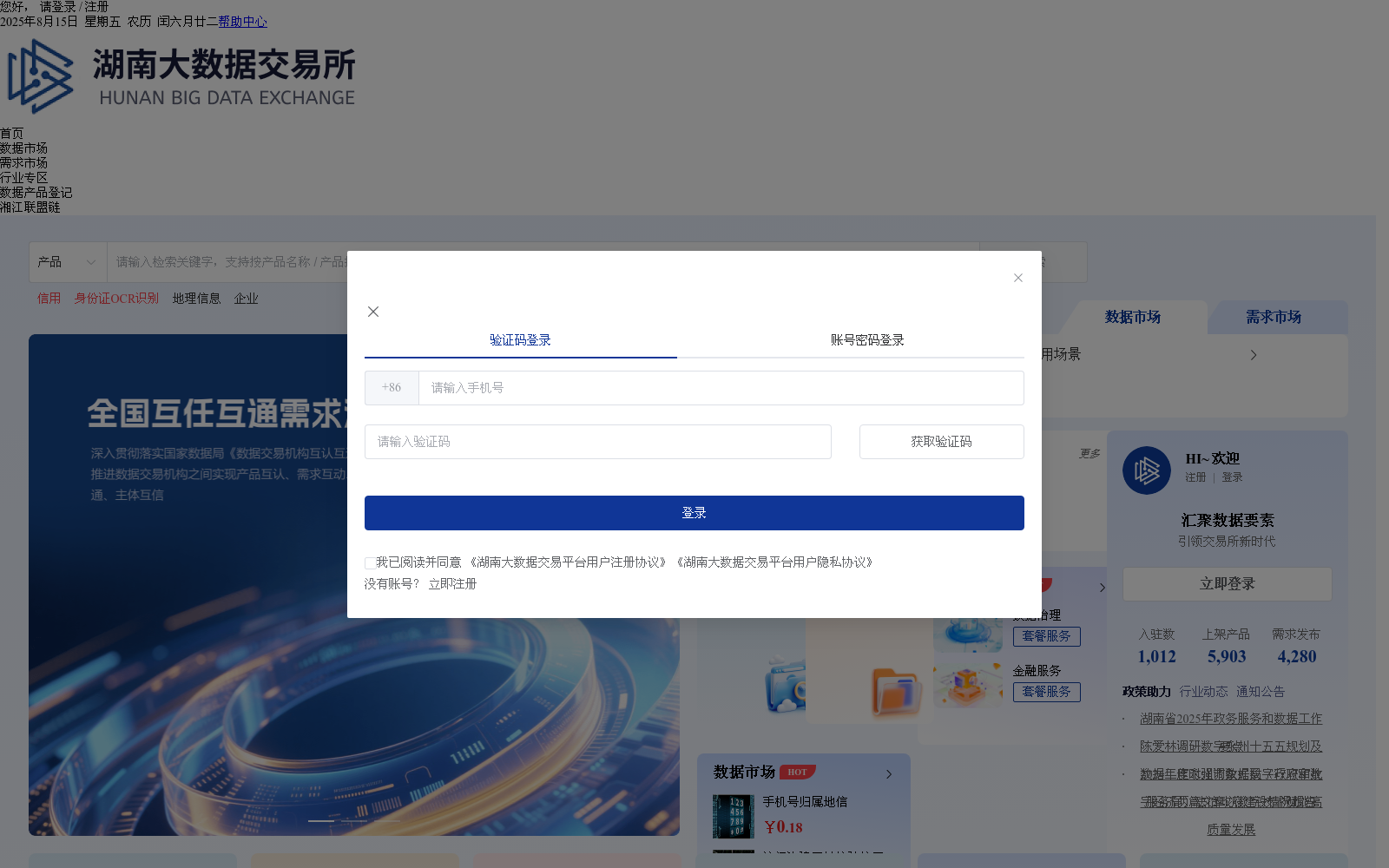Open 数据产品登记 navigation item
1389x868 pixels.
36,193
